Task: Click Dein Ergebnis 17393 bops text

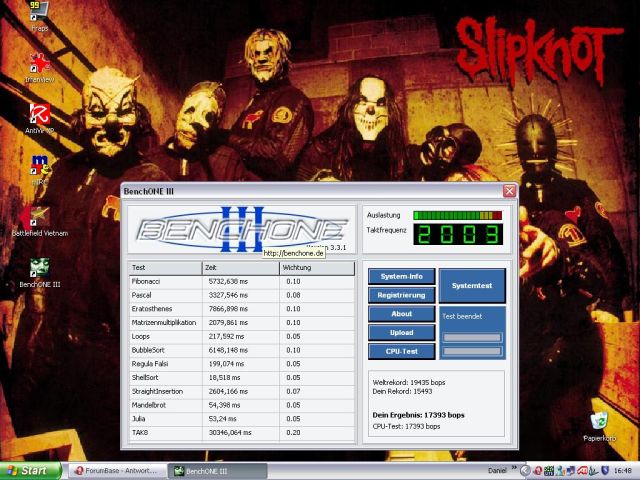Action: [418, 415]
